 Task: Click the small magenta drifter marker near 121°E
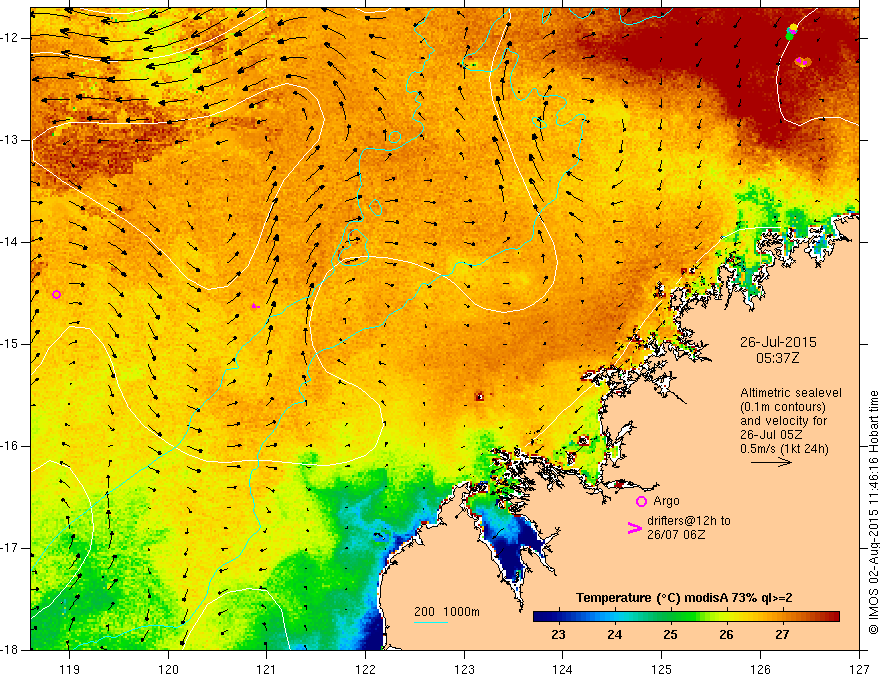point(255,306)
